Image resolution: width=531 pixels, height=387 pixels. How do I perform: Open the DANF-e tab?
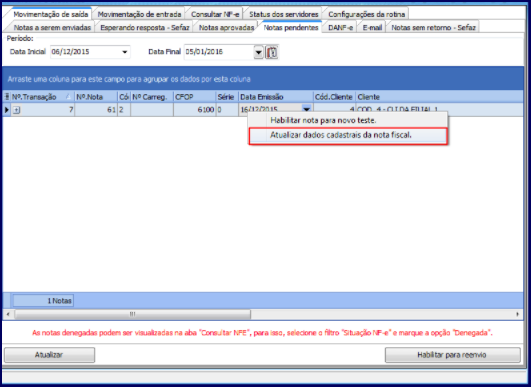(340, 27)
